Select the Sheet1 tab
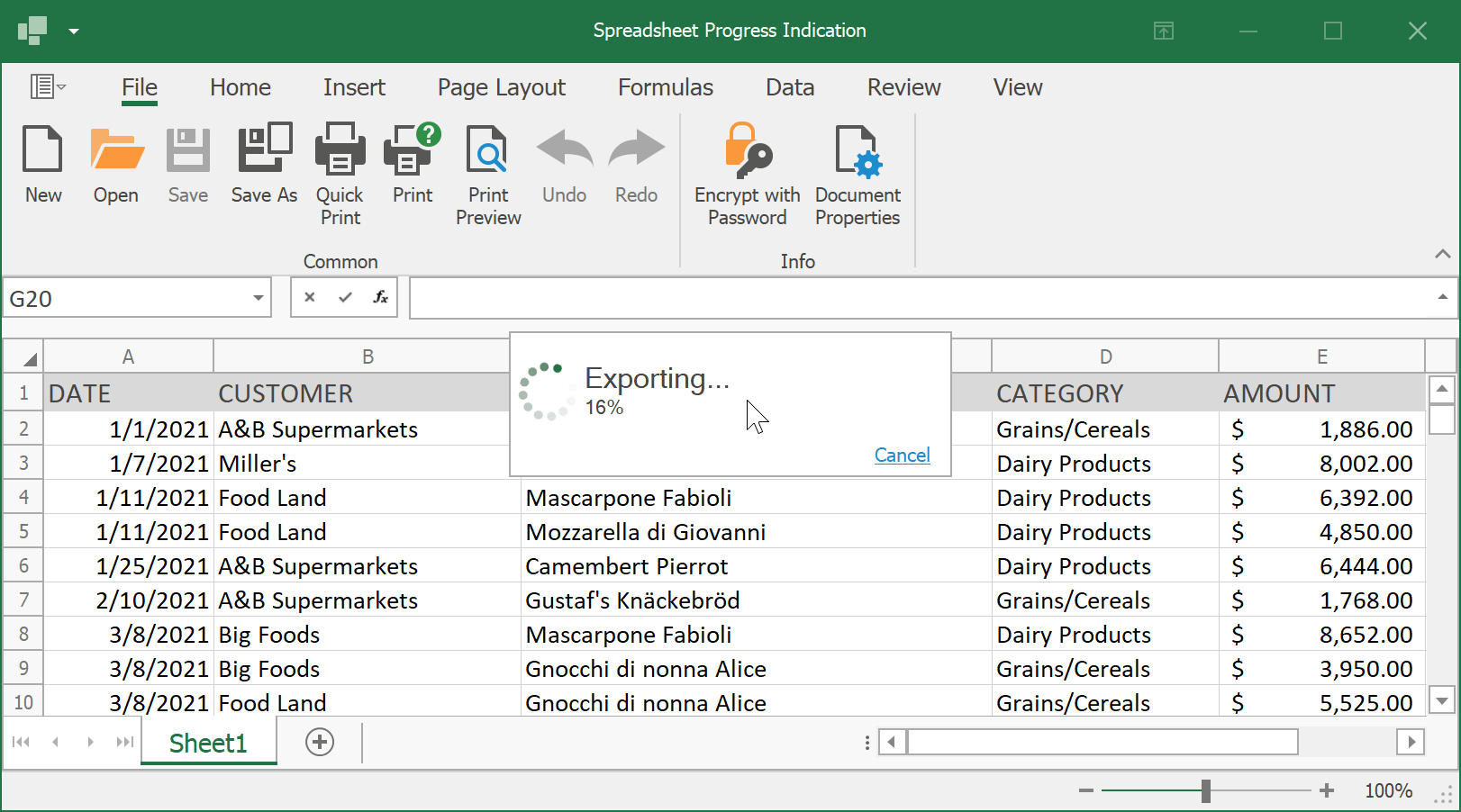The image size is (1461, 812). coord(208,743)
